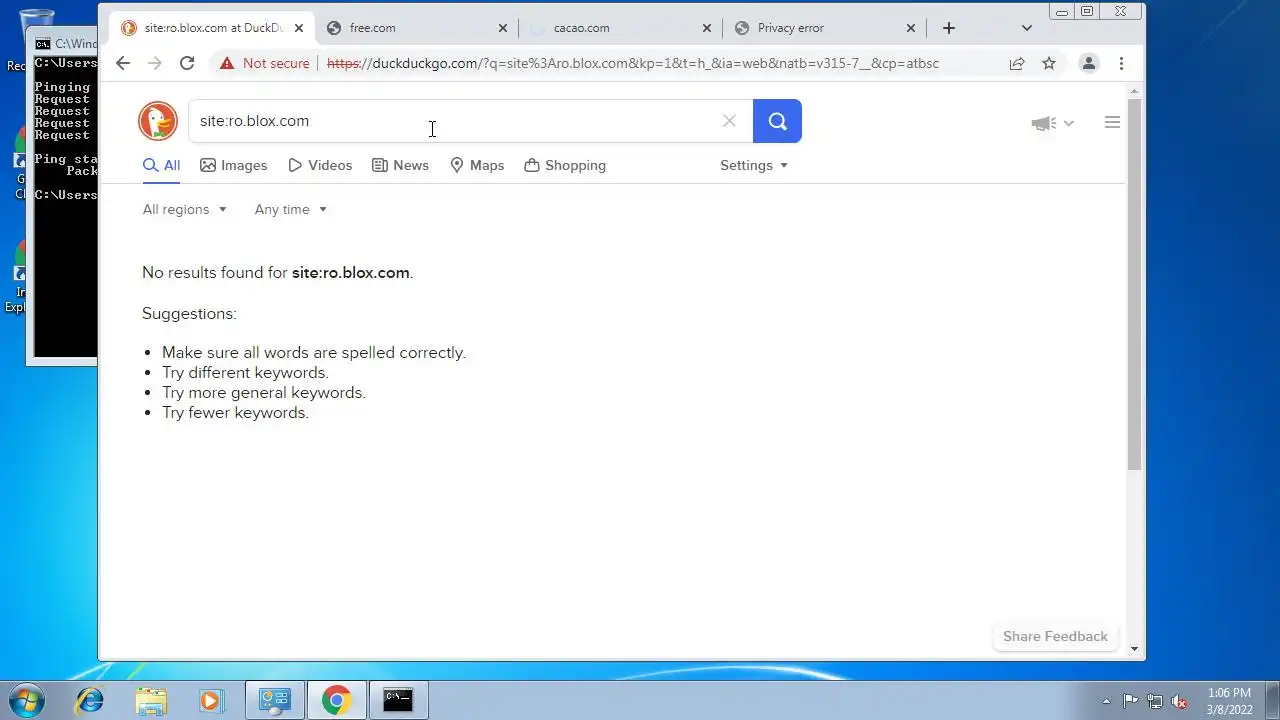Expand the chevron next to the megaphone
Screen dimensions: 1280x720
(x=1068, y=123)
